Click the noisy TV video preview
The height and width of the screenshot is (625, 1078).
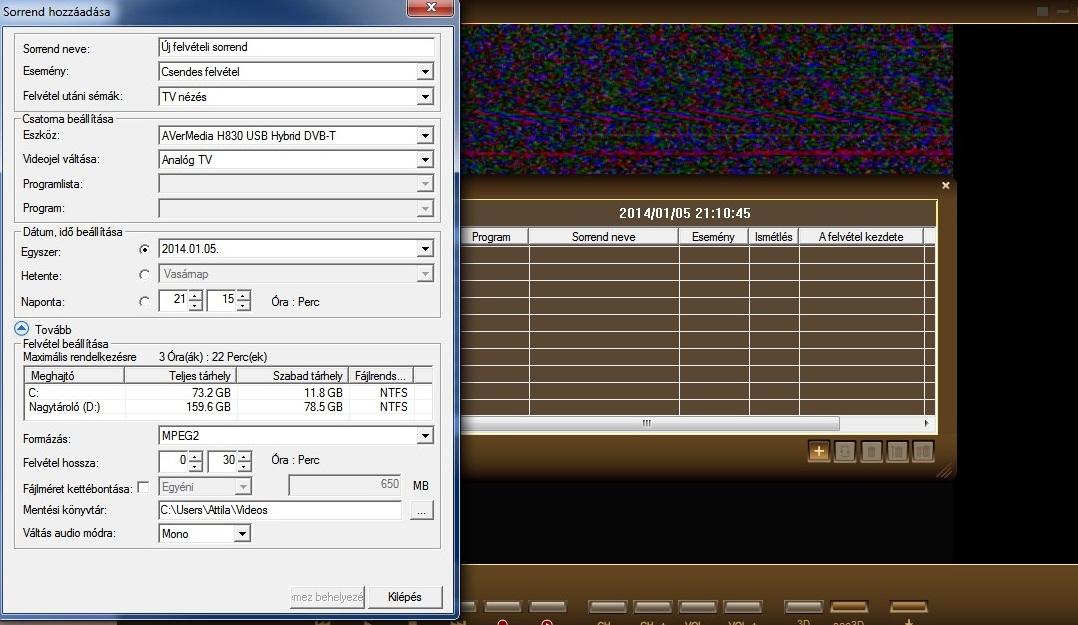(707, 100)
